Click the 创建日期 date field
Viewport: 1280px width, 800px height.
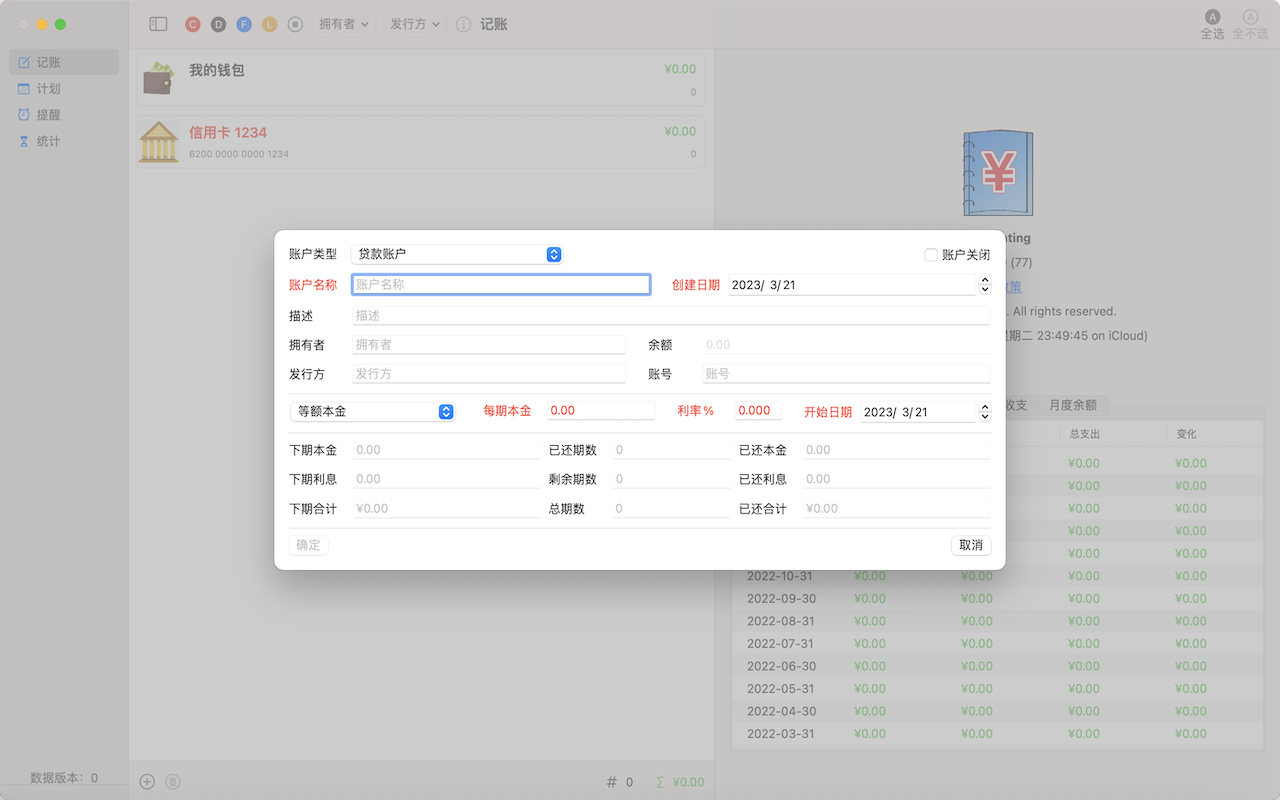click(x=852, y=285)
